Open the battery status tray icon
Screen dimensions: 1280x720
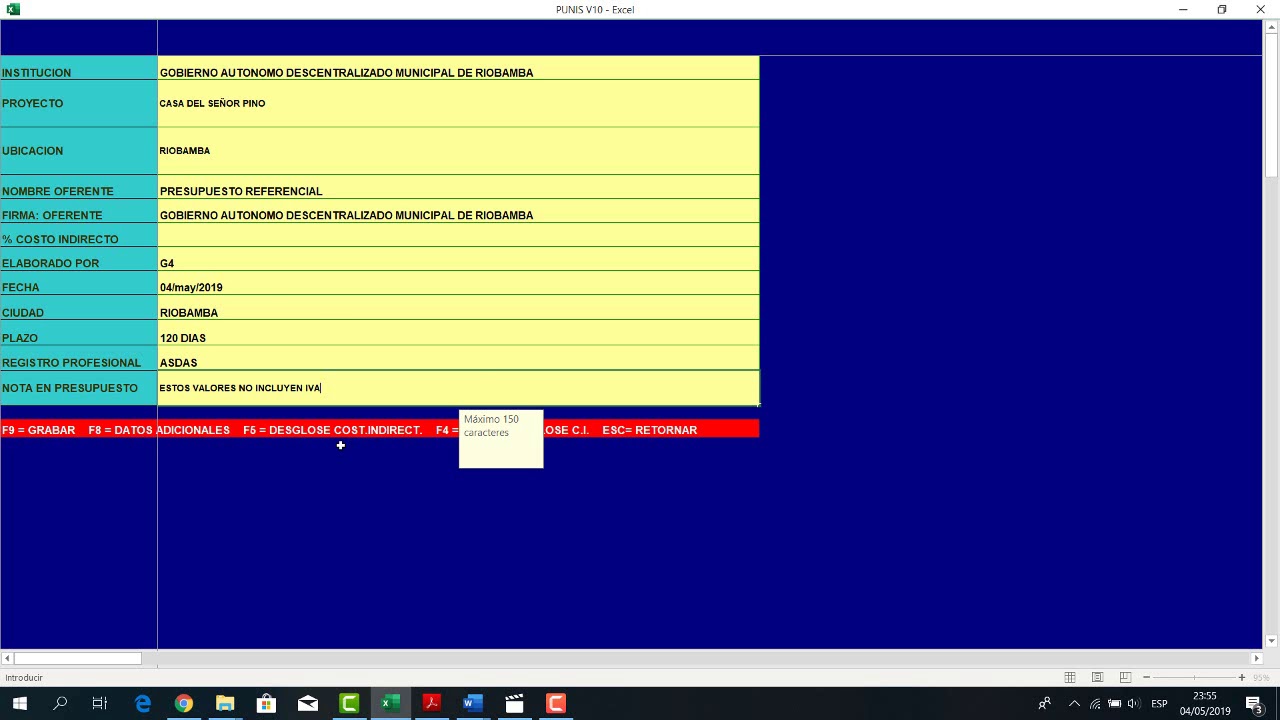1114,703
